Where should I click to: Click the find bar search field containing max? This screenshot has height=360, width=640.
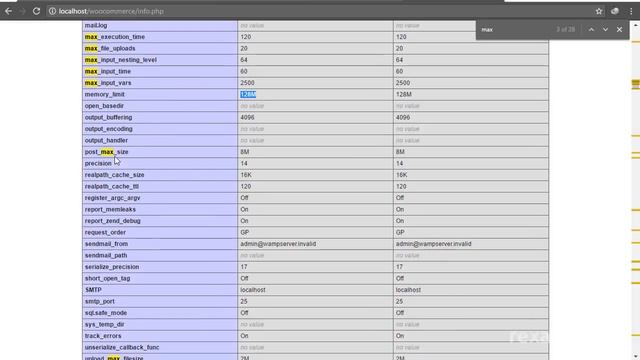[x=516, y=29]
